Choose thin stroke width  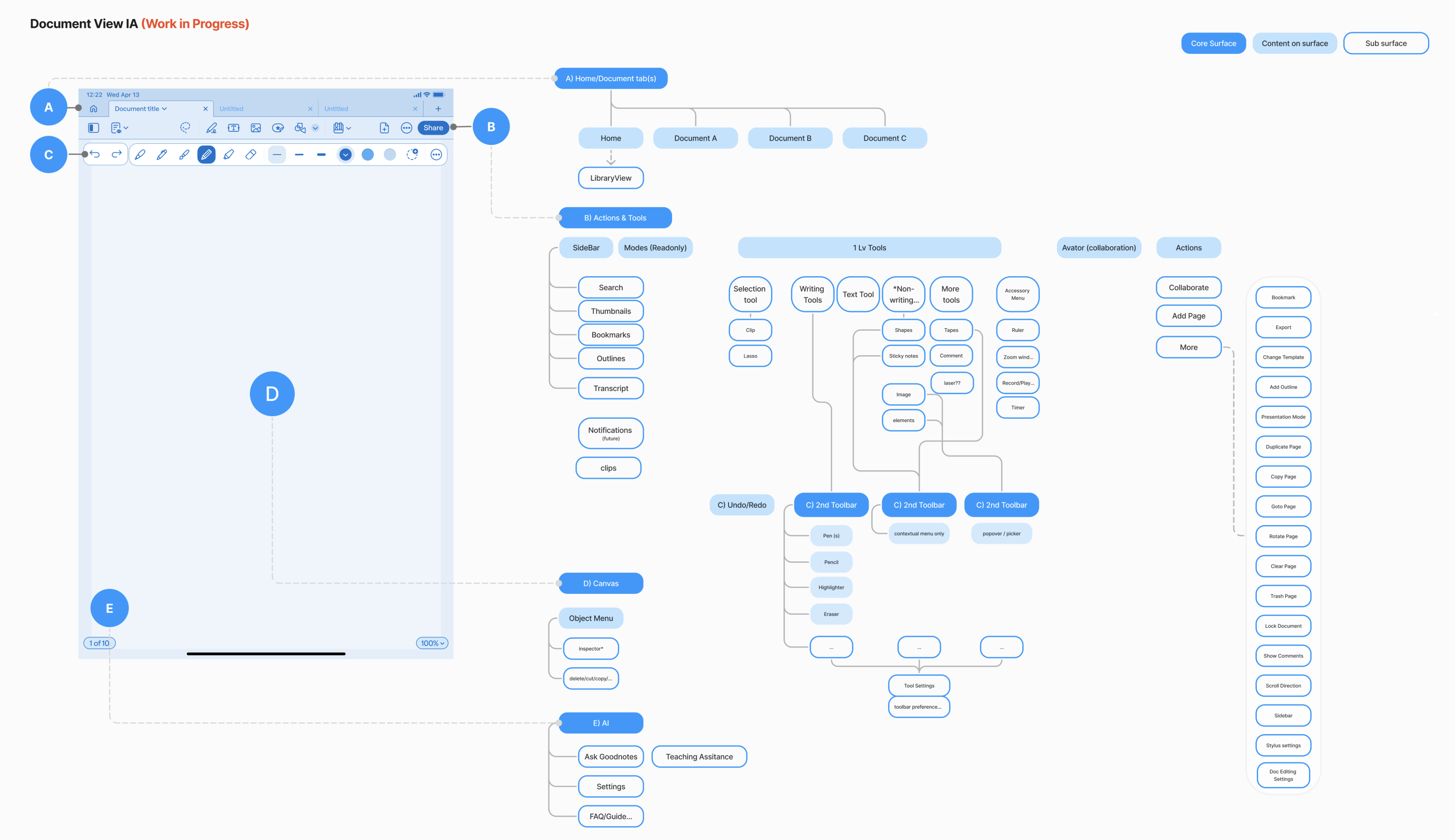277,155
